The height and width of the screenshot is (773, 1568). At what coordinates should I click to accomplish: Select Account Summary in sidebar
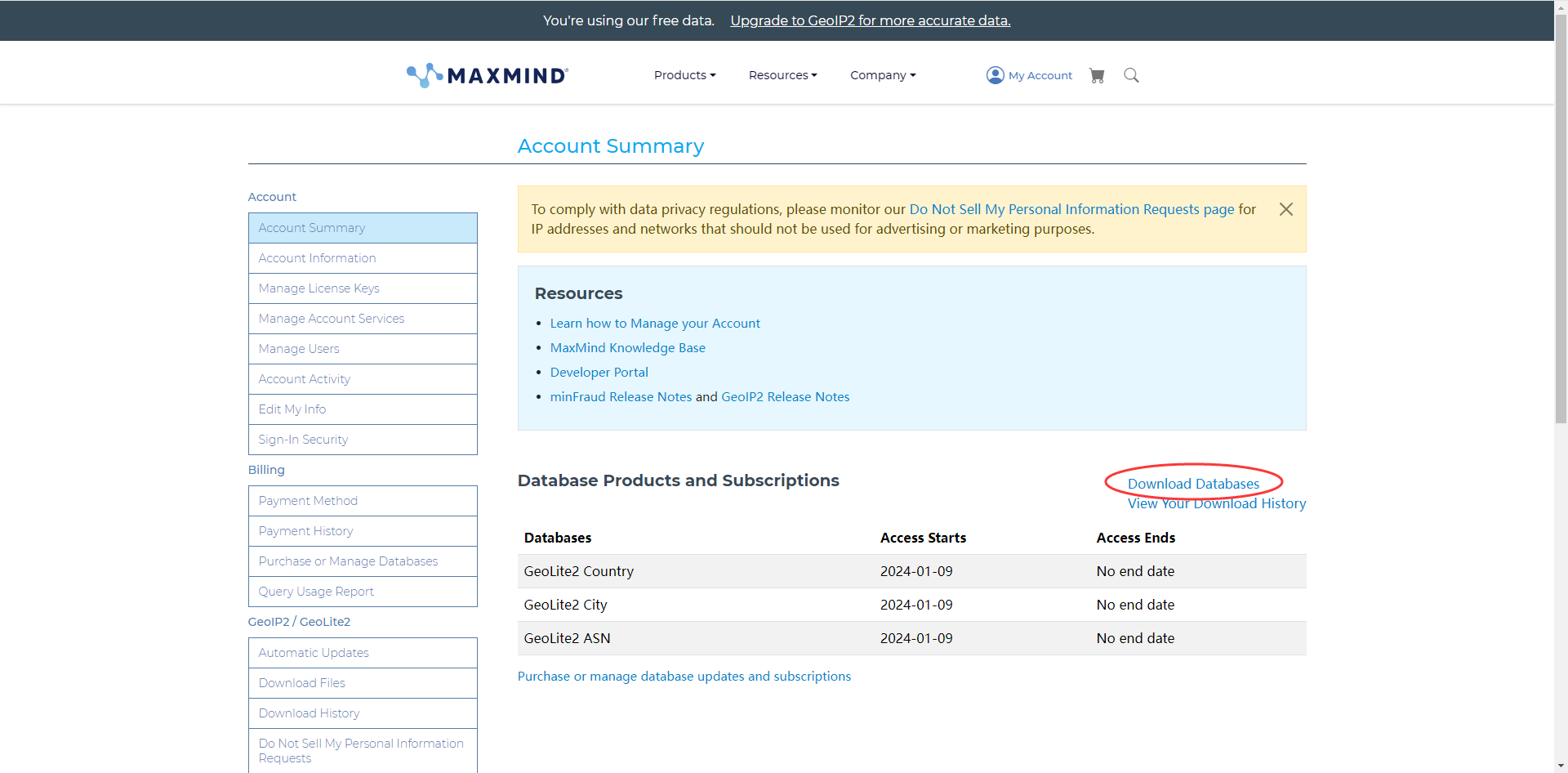(x=363, y=228)
